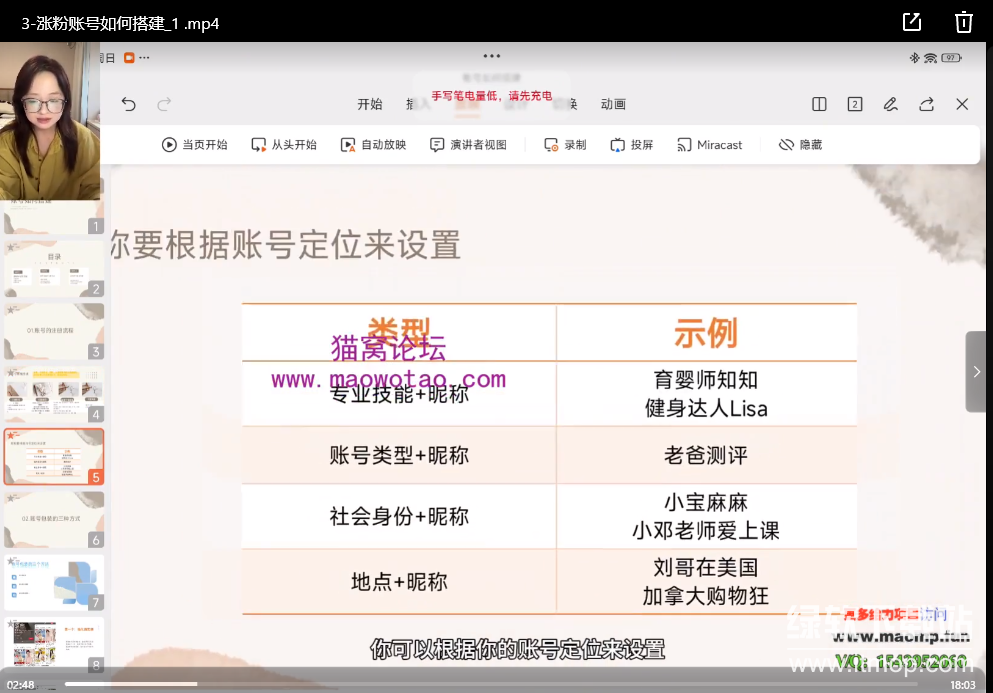The image size is (993, 693).
Task: Click the header cell 示例
Action: point(706,333)
